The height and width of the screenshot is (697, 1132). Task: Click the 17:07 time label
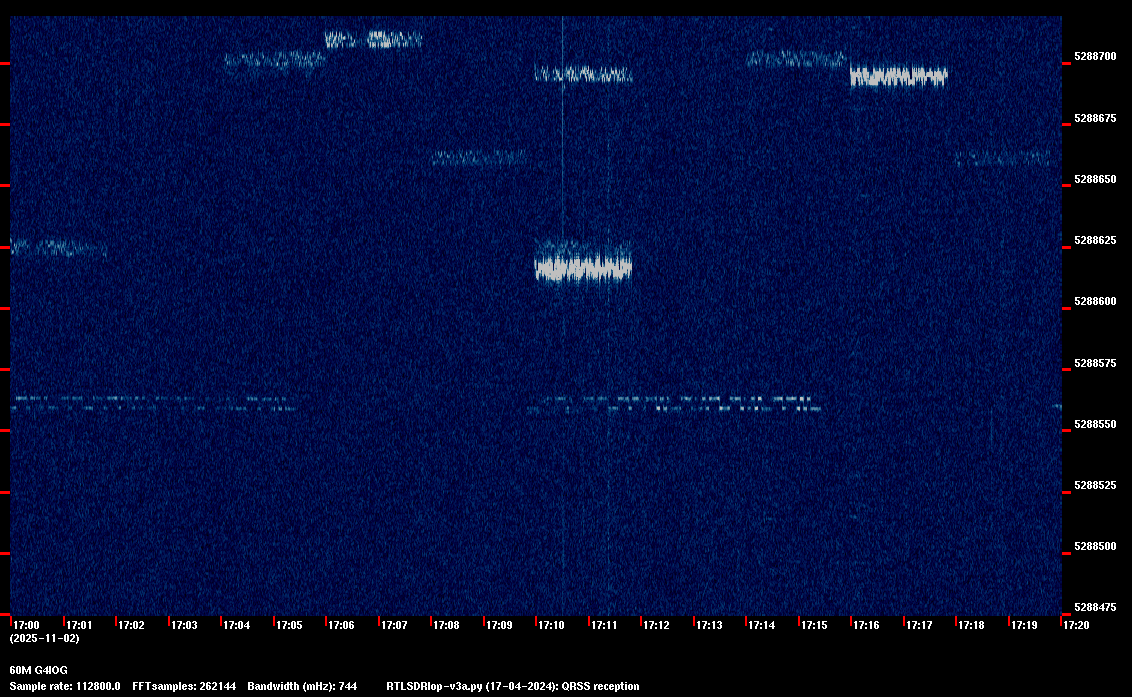pos(394,625)
